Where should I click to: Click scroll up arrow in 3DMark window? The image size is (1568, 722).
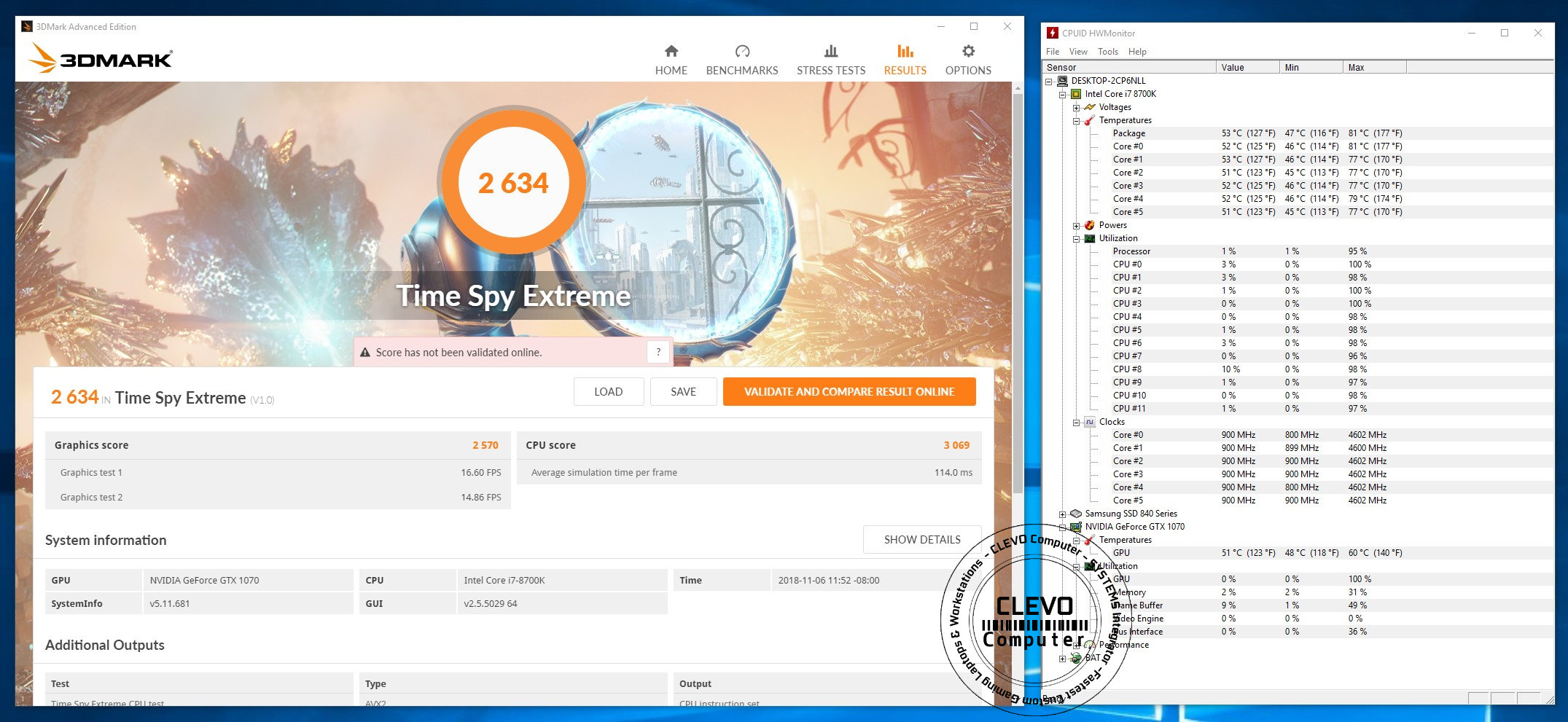point(1018,88)
